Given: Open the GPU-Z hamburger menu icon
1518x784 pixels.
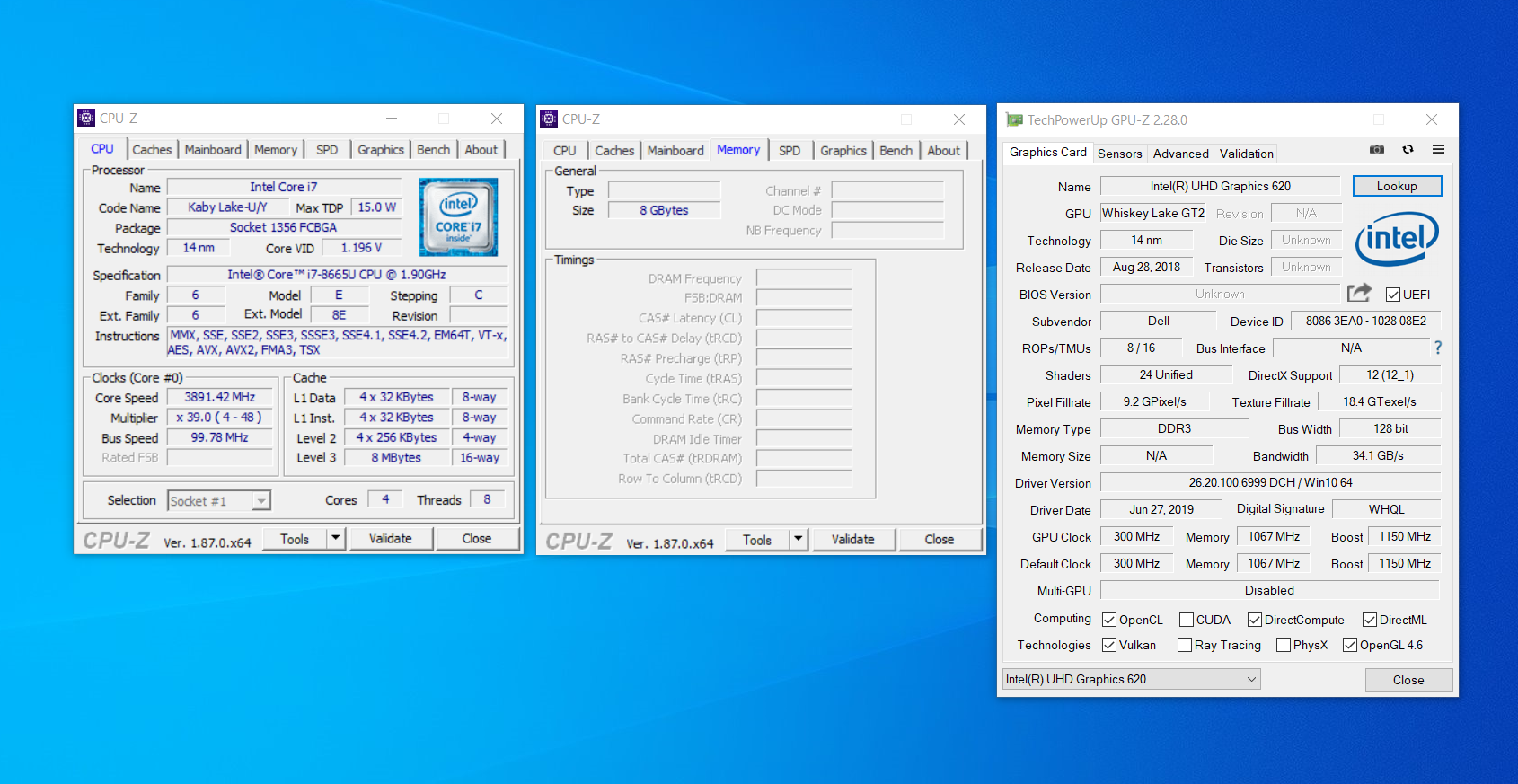Looking at the screenshot, I should coord(1438,149).
